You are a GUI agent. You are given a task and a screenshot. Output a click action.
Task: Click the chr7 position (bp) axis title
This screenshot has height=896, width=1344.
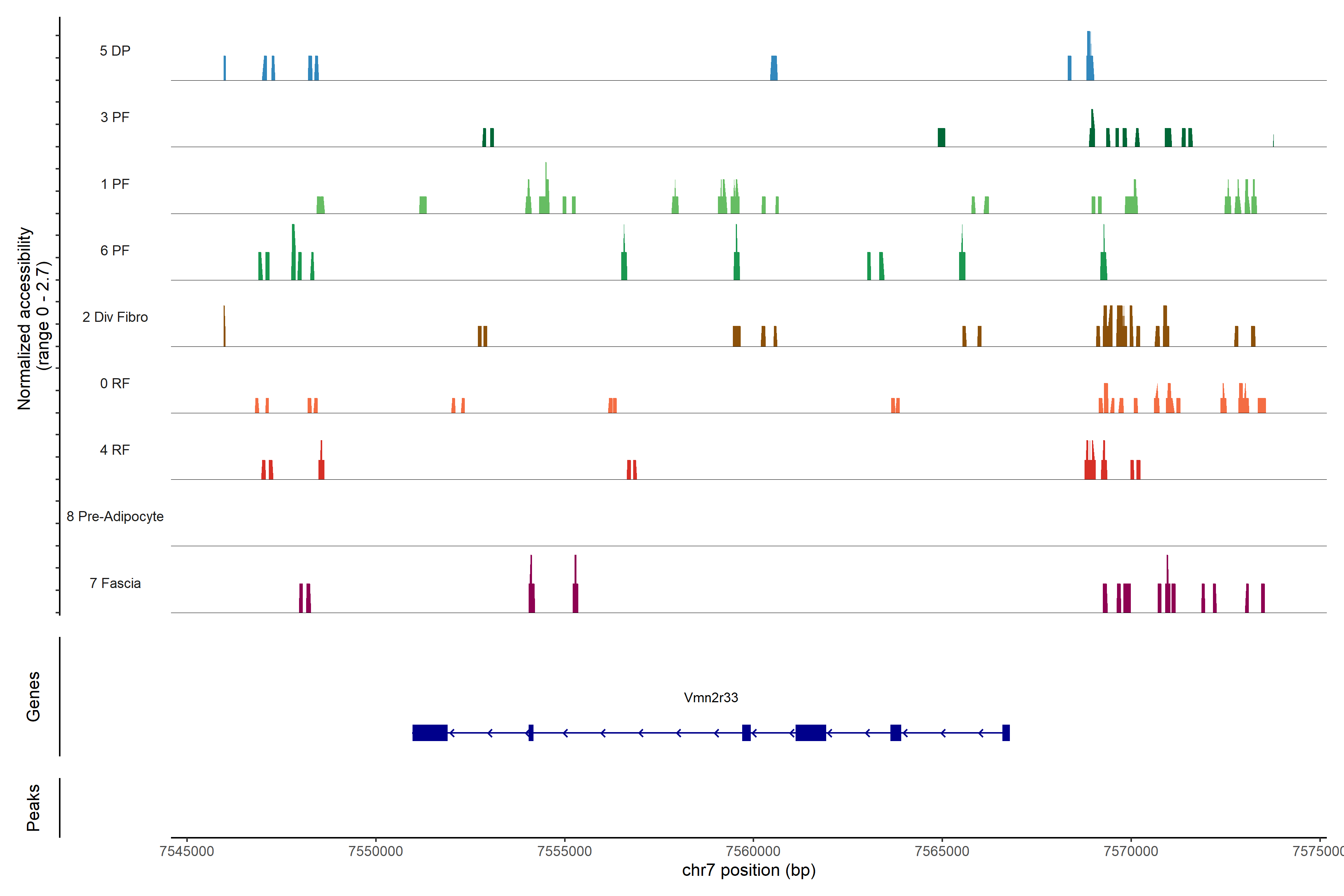click(749, 870)
